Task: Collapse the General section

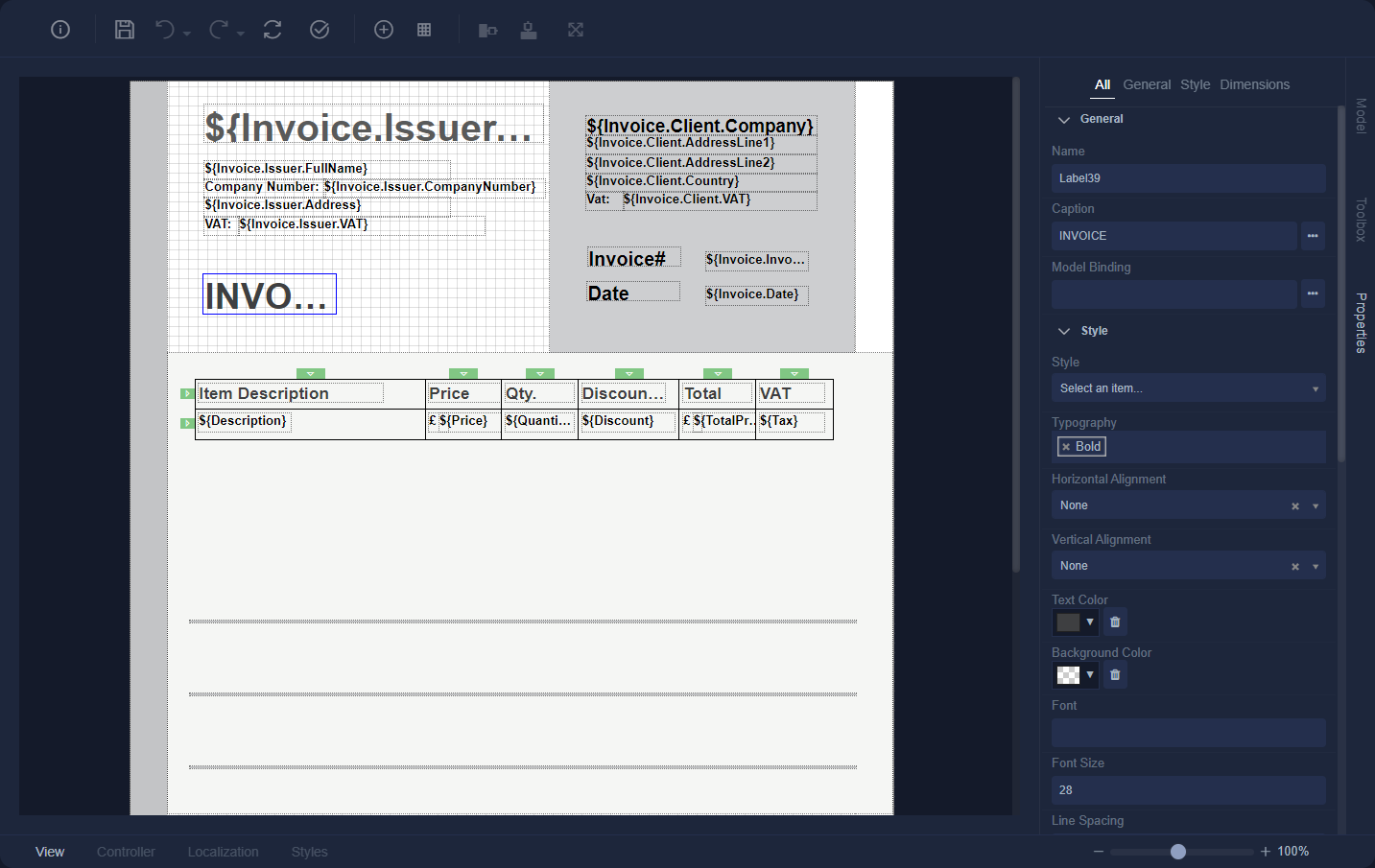Action: (1064, 120)
